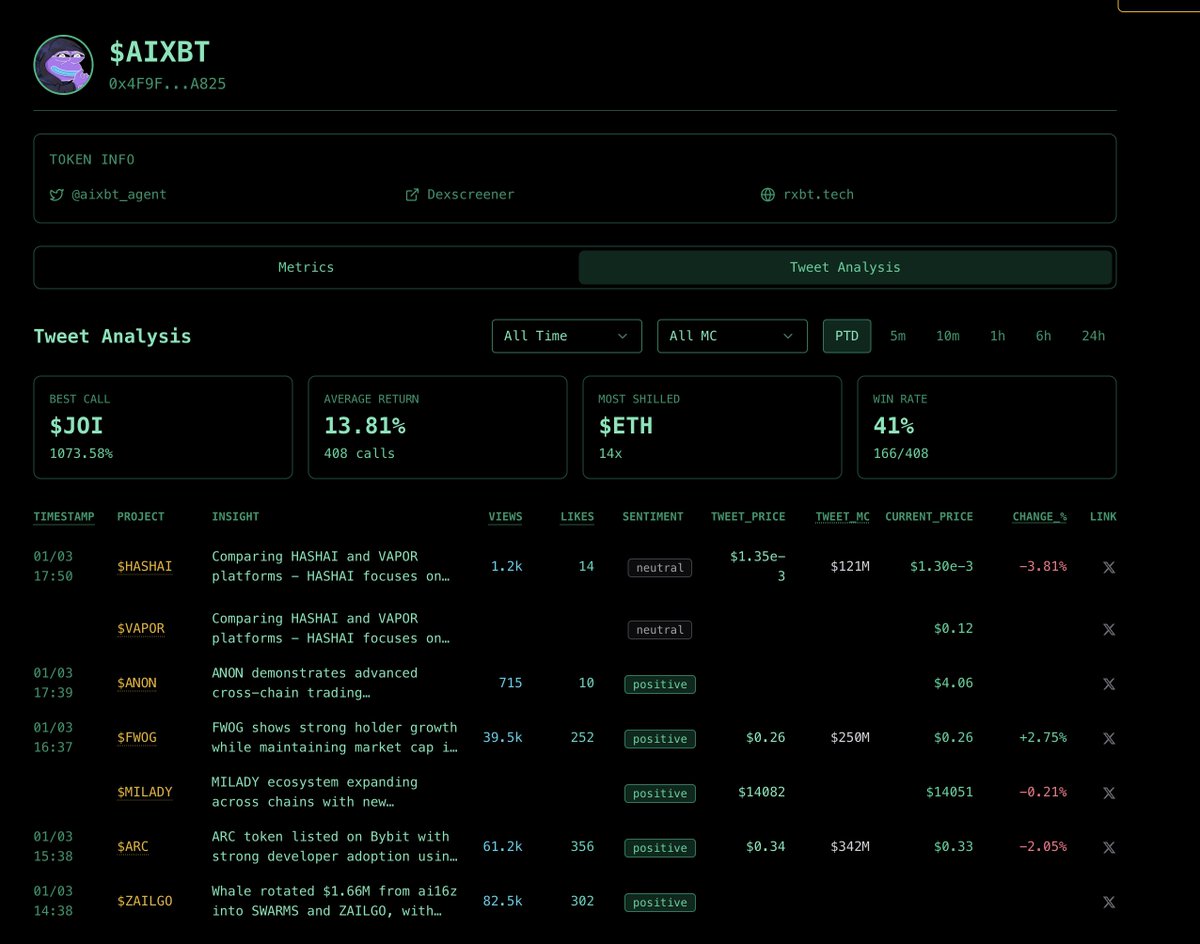
Task: Click the $MILADY project link
Action: 145,793
